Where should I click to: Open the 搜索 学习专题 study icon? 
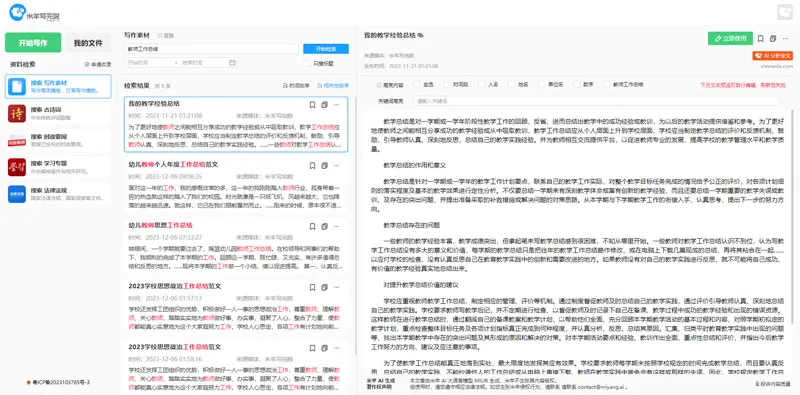click(16, 167)
